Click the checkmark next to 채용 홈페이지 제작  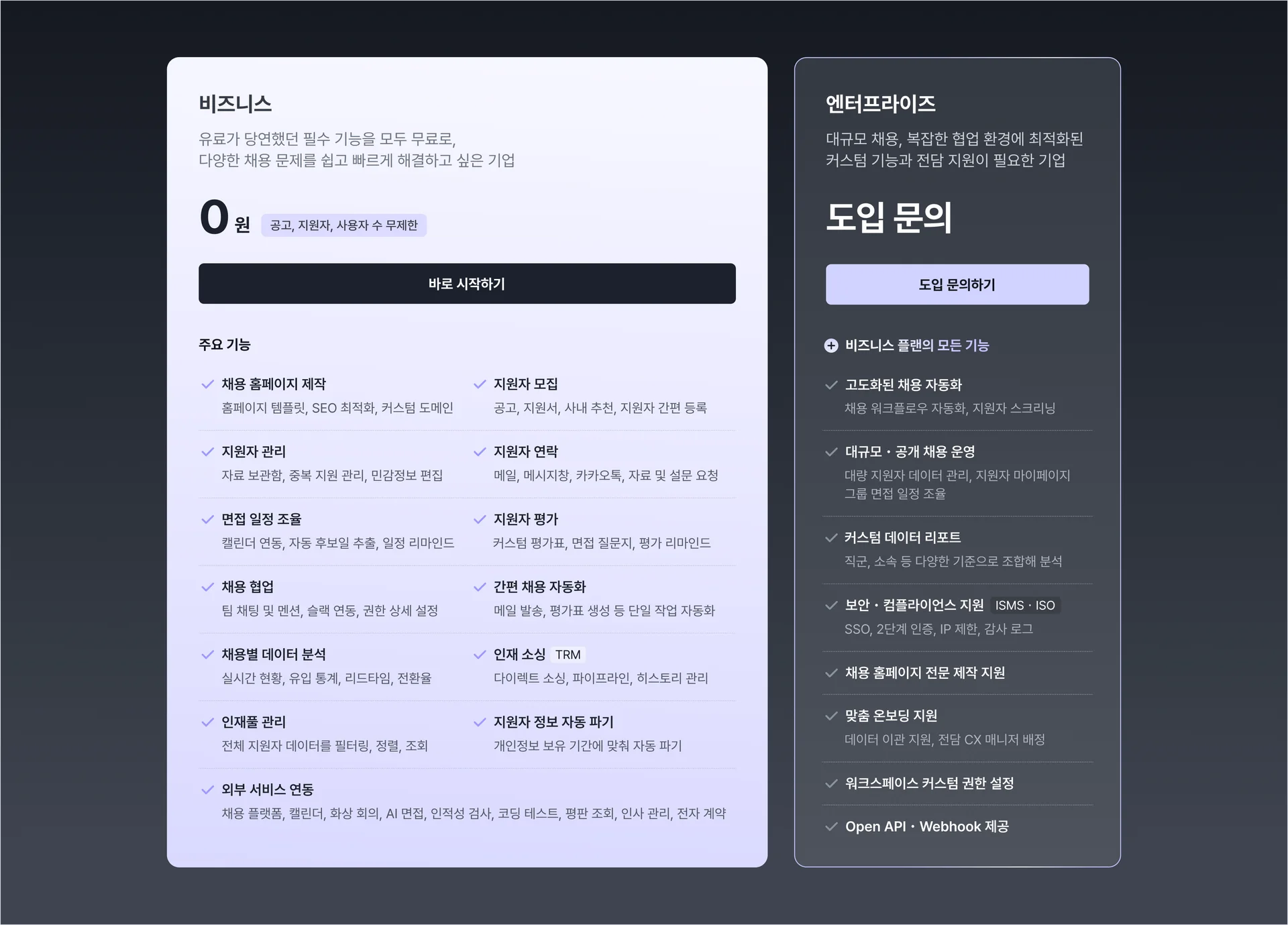click(x=207, y=384)
